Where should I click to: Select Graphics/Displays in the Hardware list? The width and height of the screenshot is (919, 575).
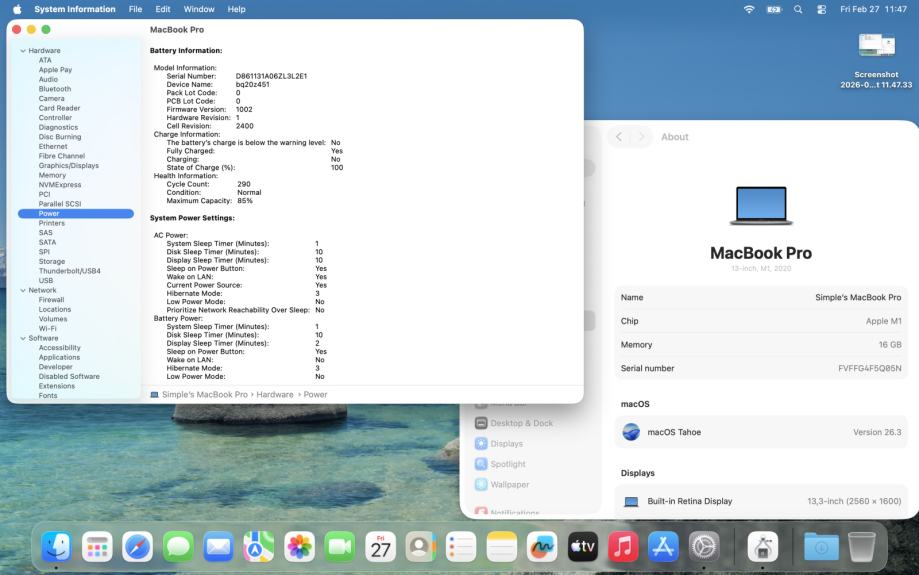pos(68,166)
